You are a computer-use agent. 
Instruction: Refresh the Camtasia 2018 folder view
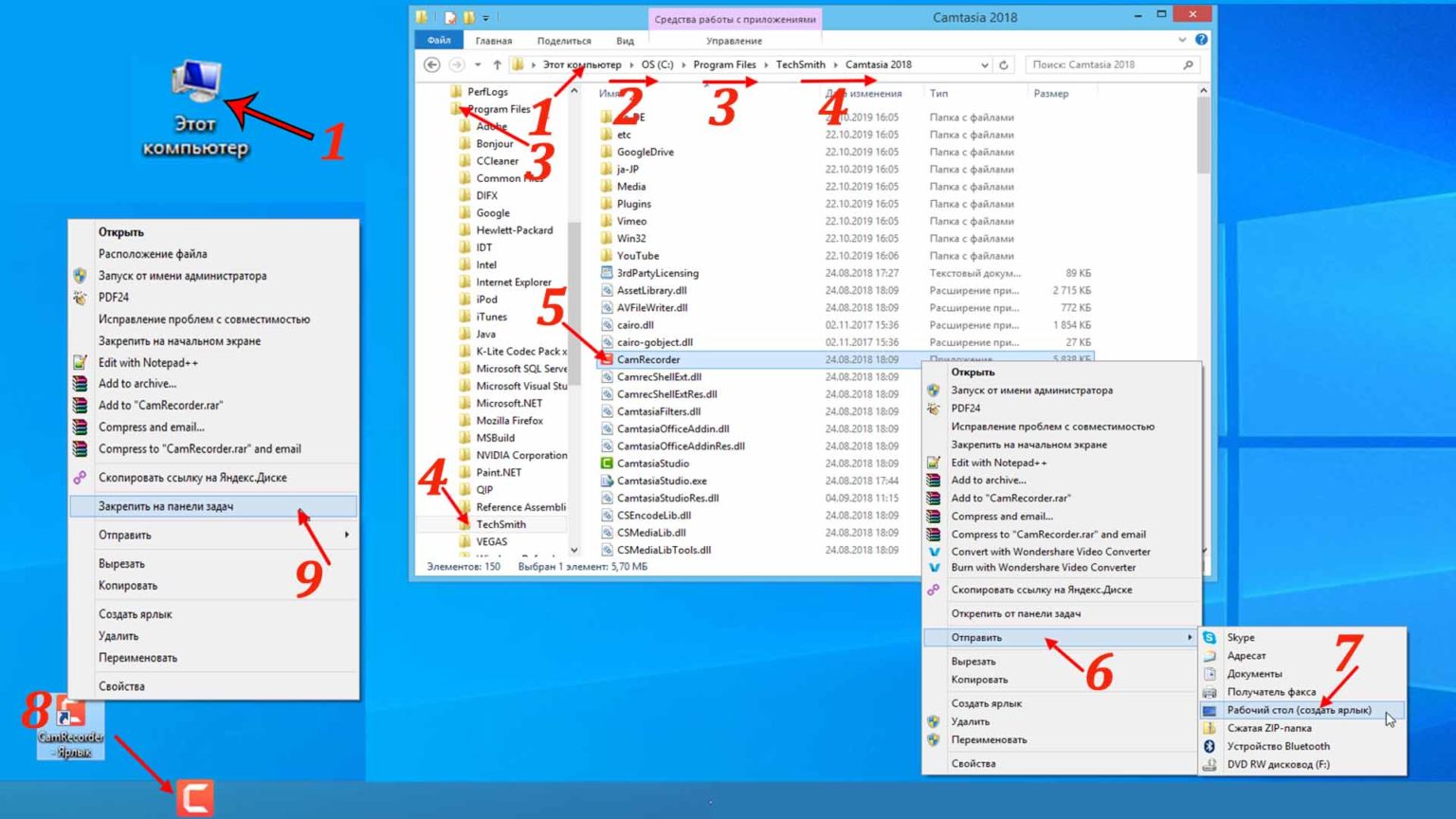1004,64
